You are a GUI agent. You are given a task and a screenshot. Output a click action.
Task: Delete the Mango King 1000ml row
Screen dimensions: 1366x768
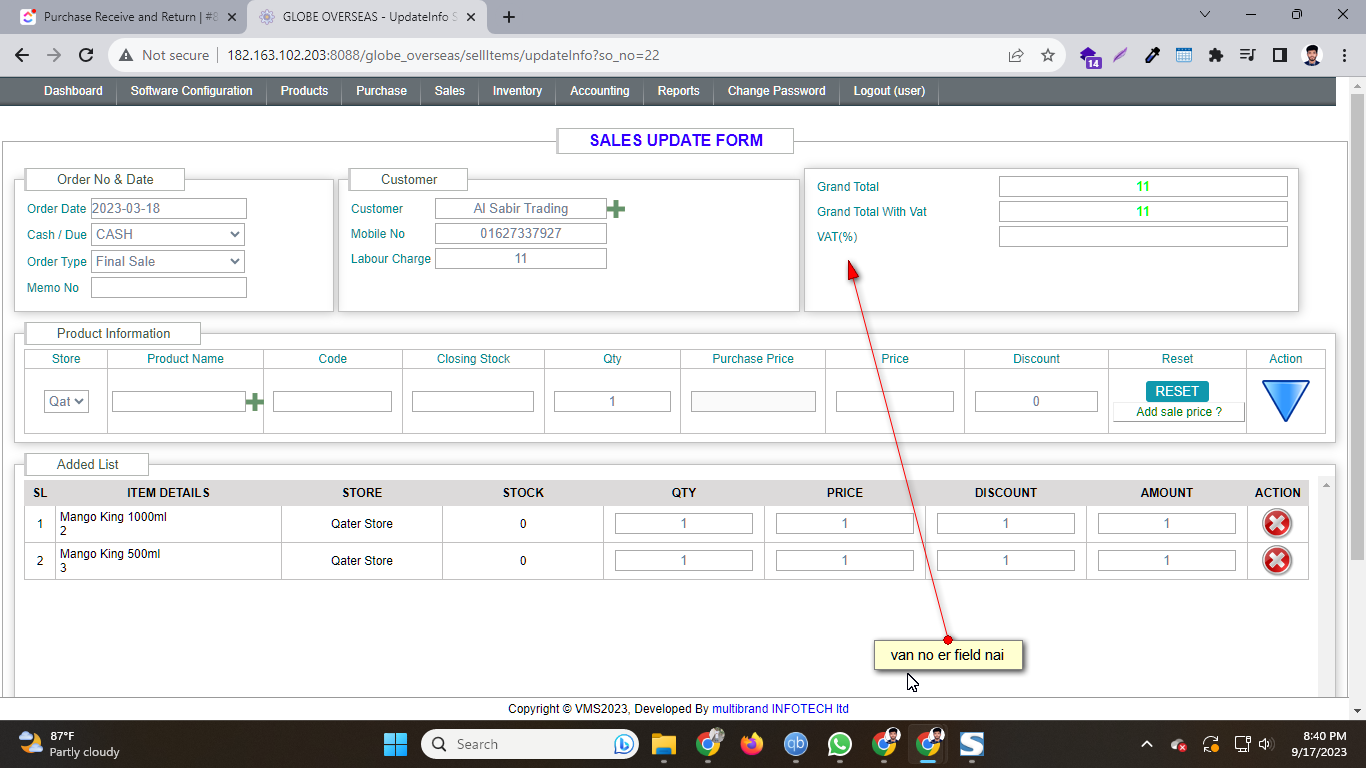(x=1277, y=524)
